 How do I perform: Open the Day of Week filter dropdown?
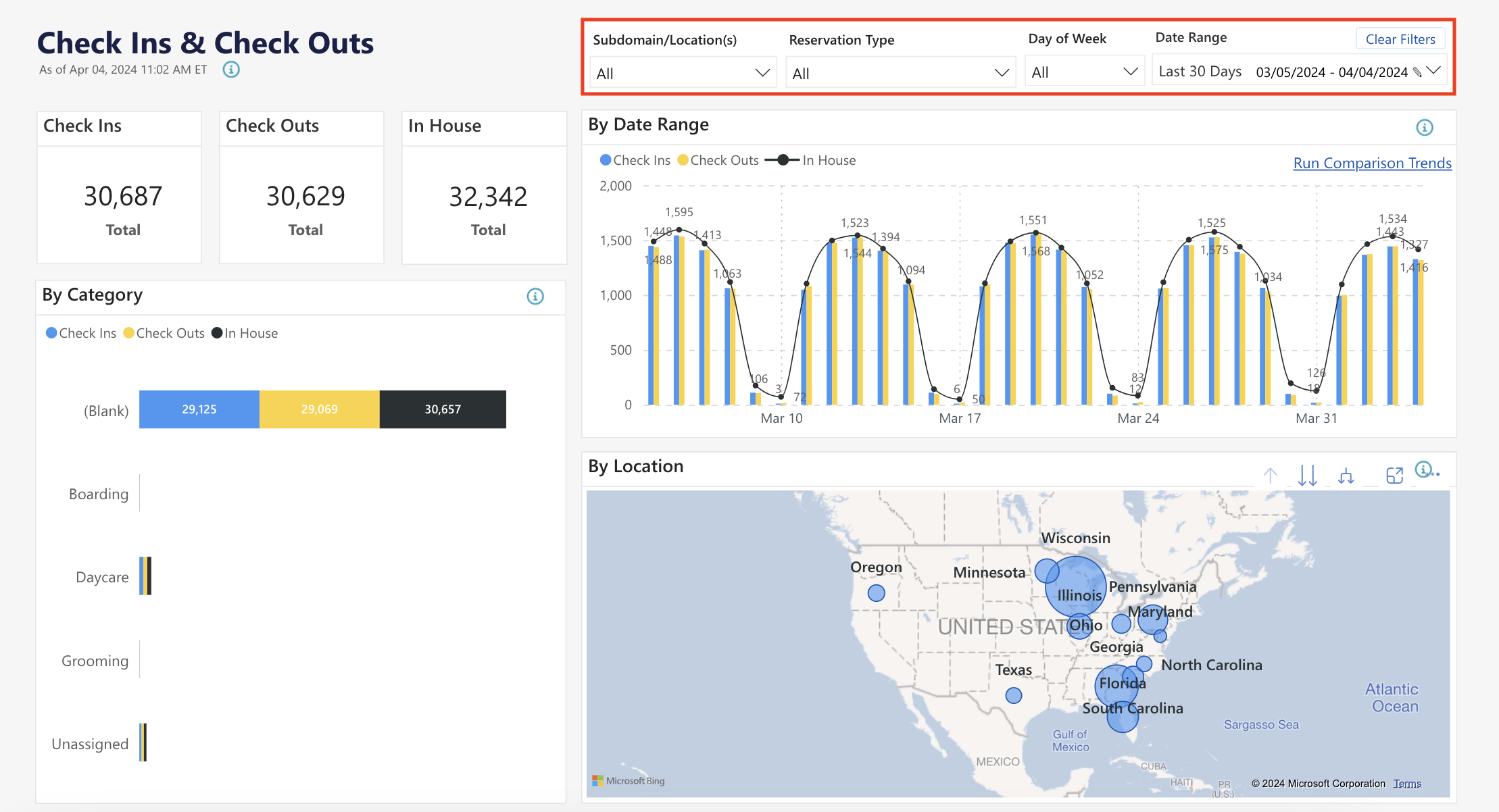(x=1084, y=71)
